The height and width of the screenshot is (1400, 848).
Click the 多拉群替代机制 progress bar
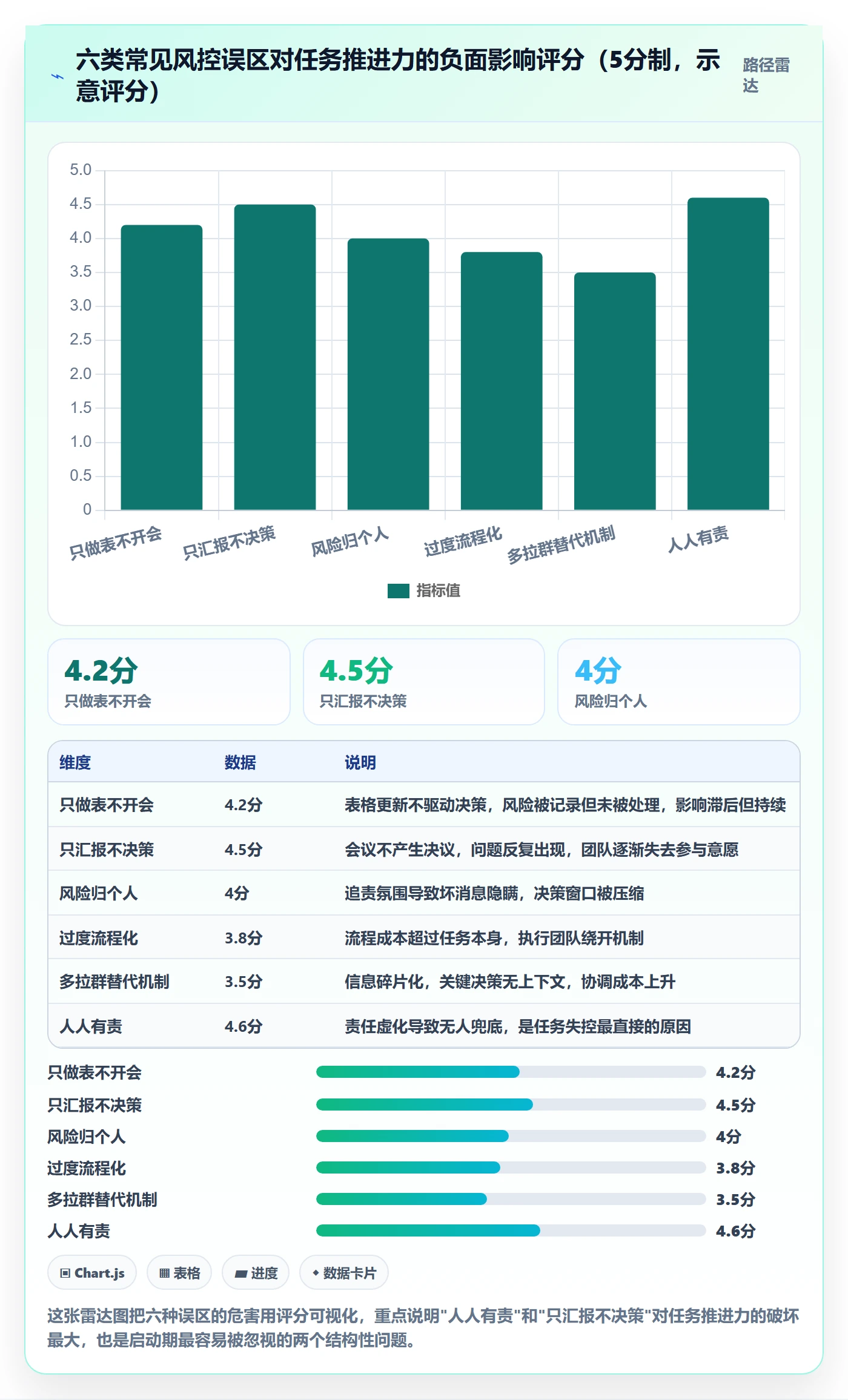coord(511,1199)
